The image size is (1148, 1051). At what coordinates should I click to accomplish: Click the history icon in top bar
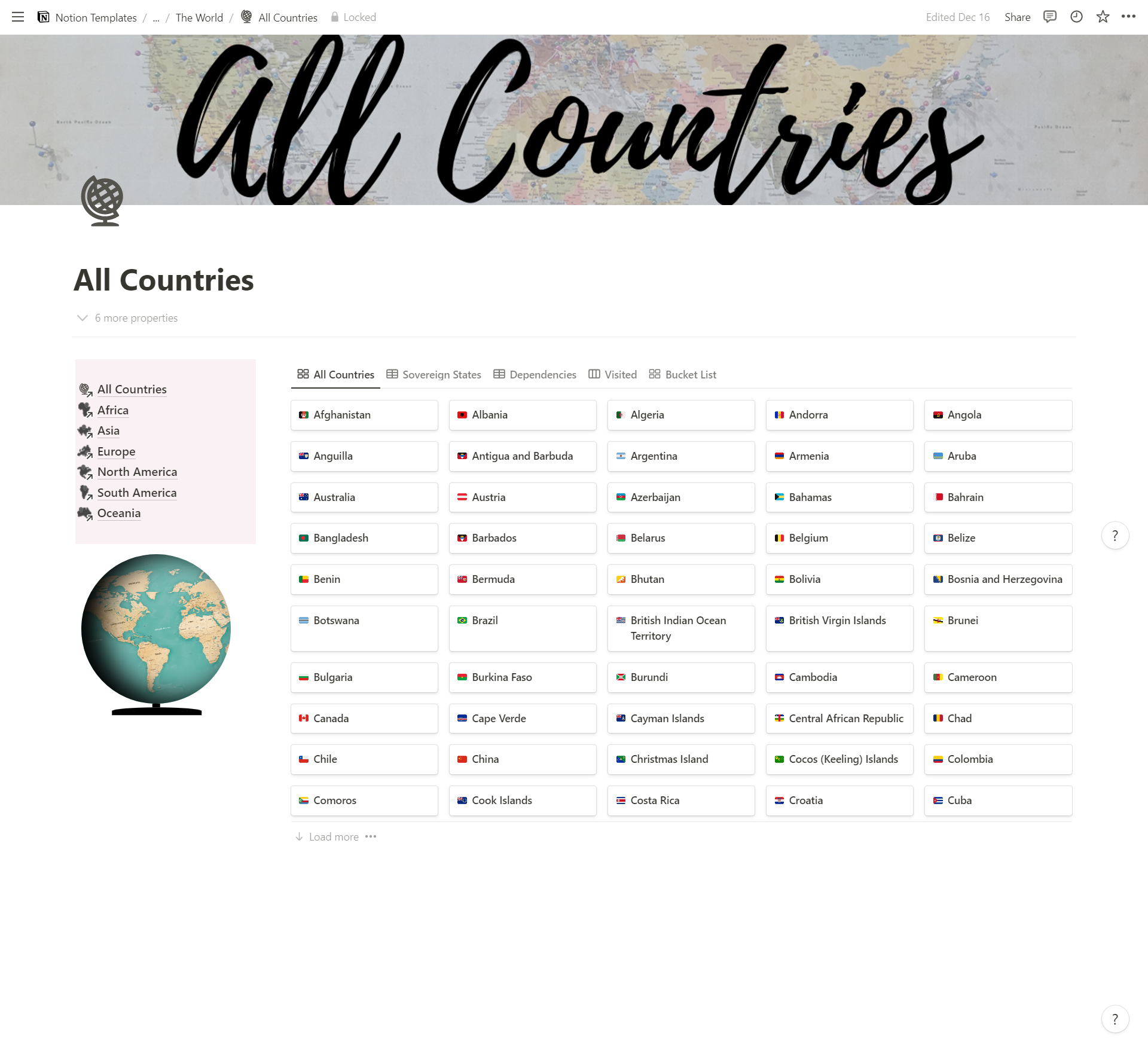point(1077,17)
